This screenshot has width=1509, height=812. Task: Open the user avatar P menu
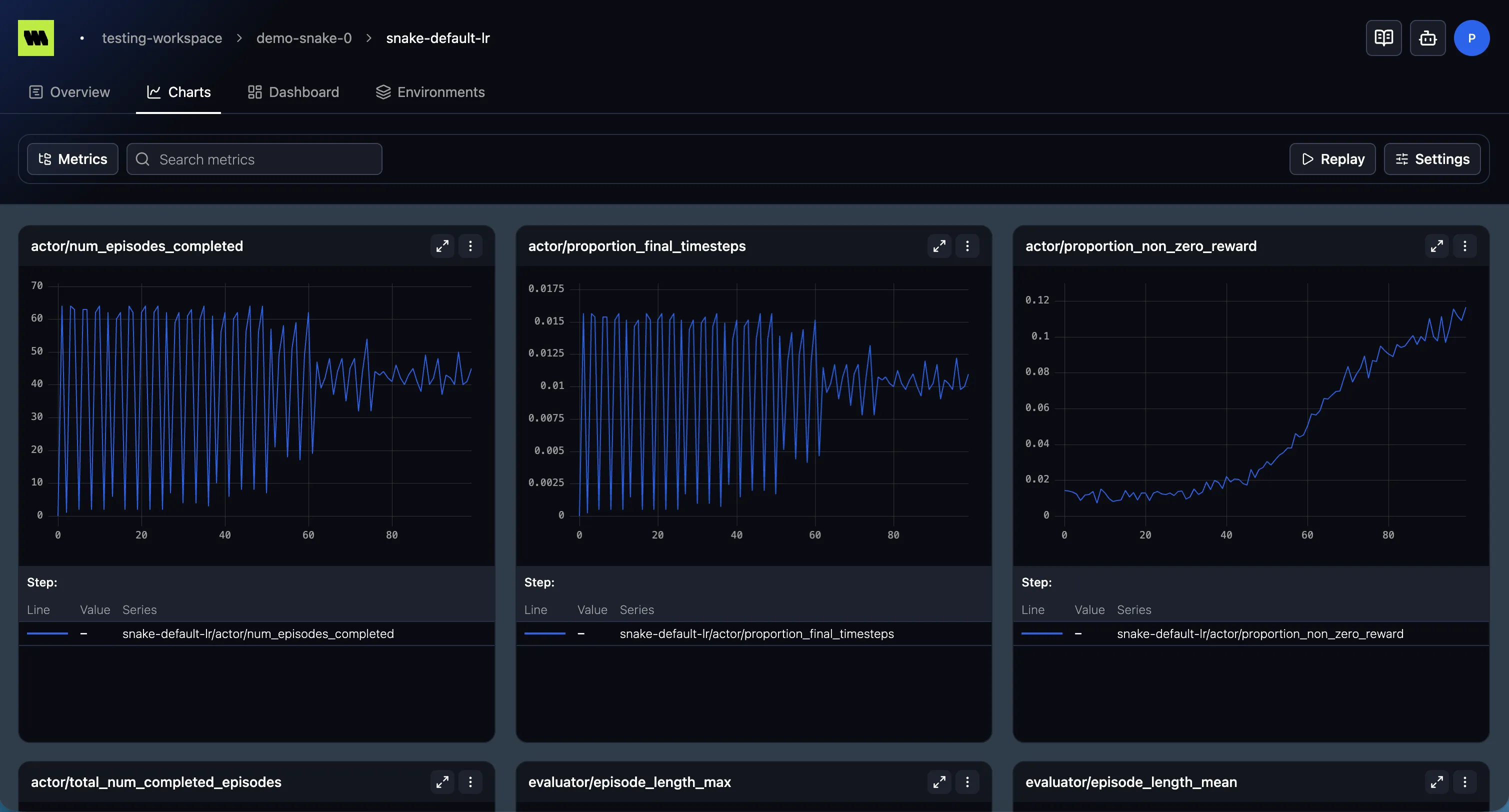(x=1471, y=38)
